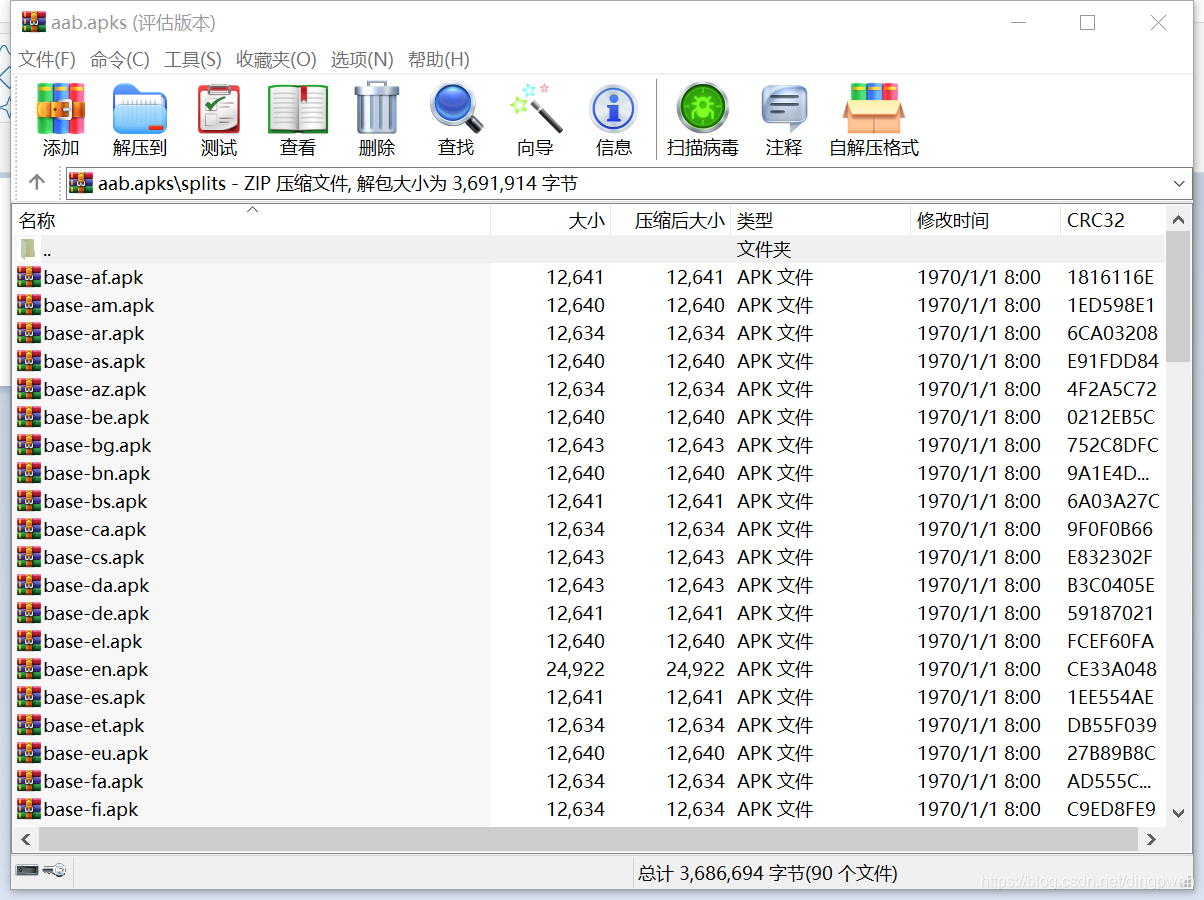1204x900 pixels.
Task: Click horizontal scrollbar right arrow
Action: pos(1153,839)
